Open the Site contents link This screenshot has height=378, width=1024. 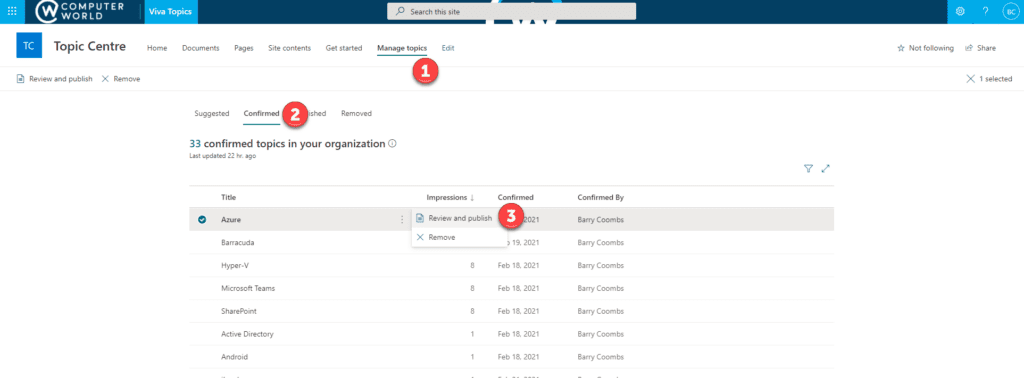coord(289,48)
